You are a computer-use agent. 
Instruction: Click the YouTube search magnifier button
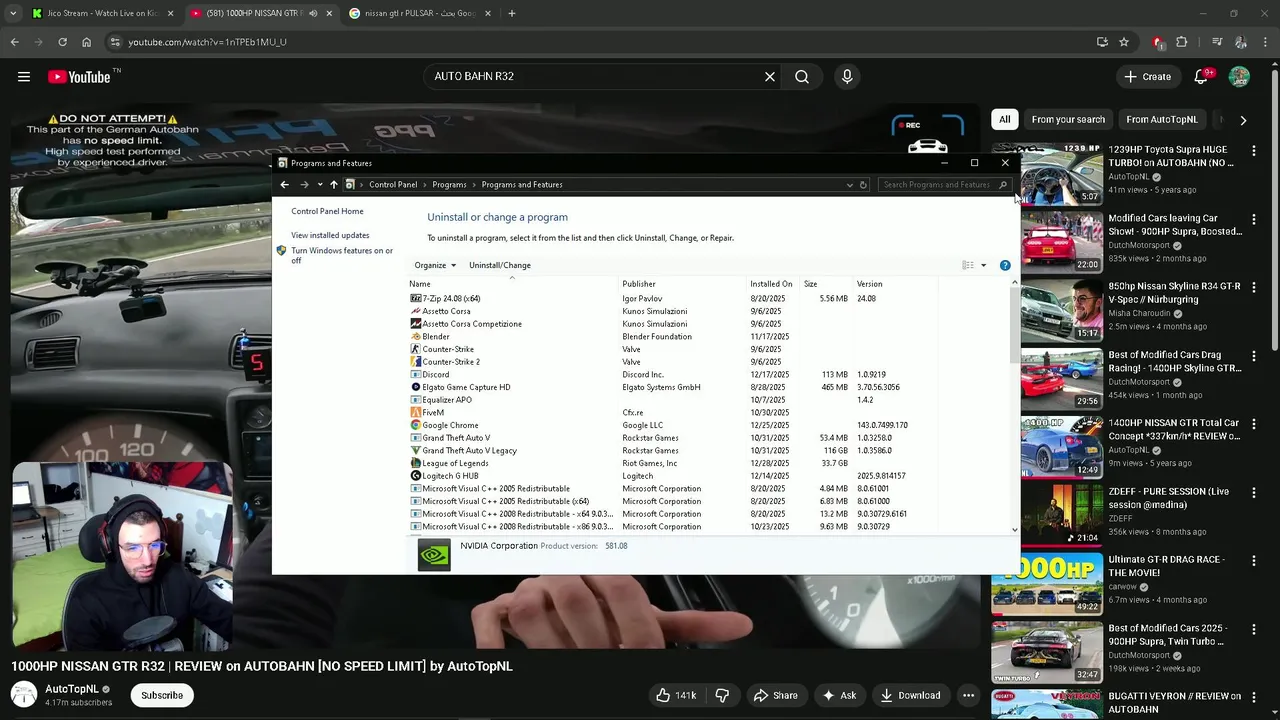802,77
